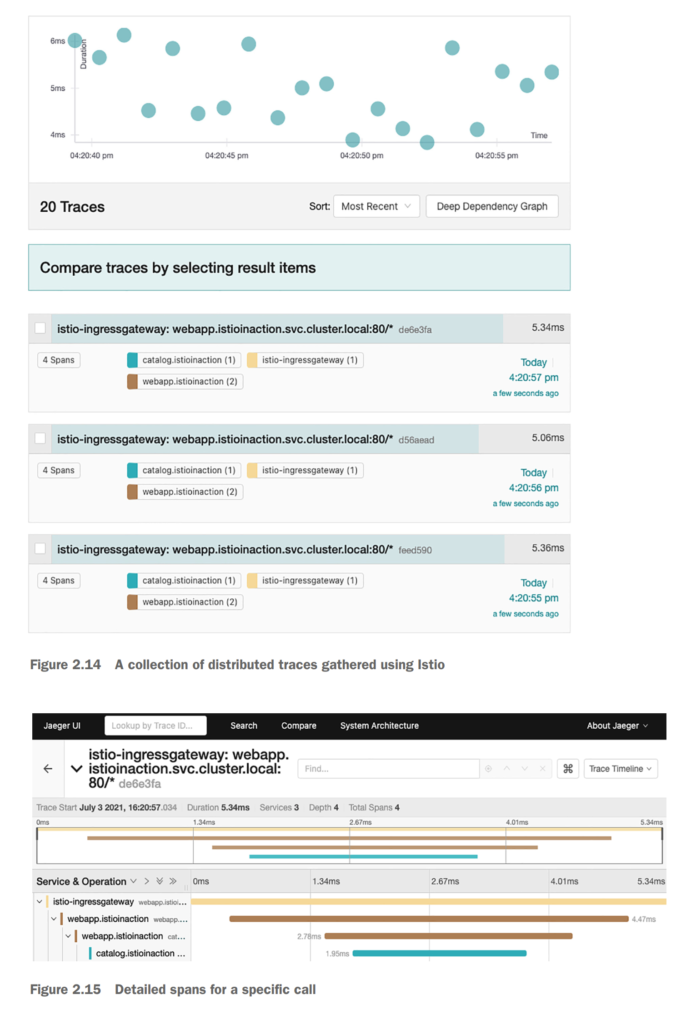Expand all spans double-chevron down icon

[x=159, y=881]
